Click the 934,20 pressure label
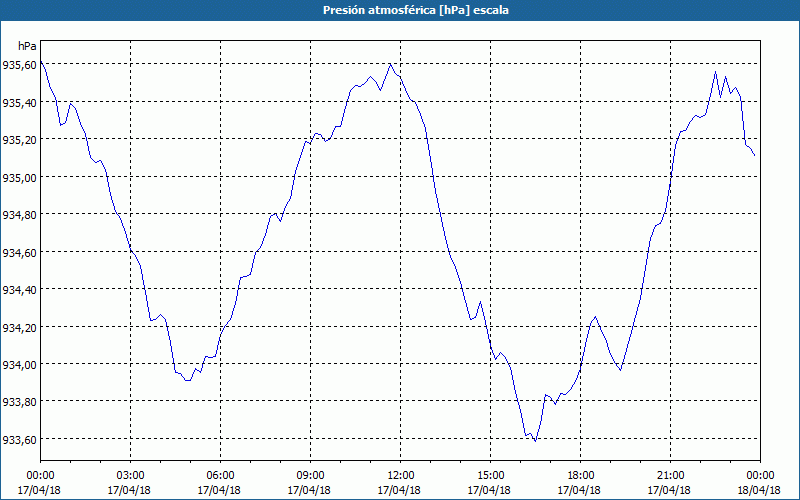800x500 pixels. point(20,328)
